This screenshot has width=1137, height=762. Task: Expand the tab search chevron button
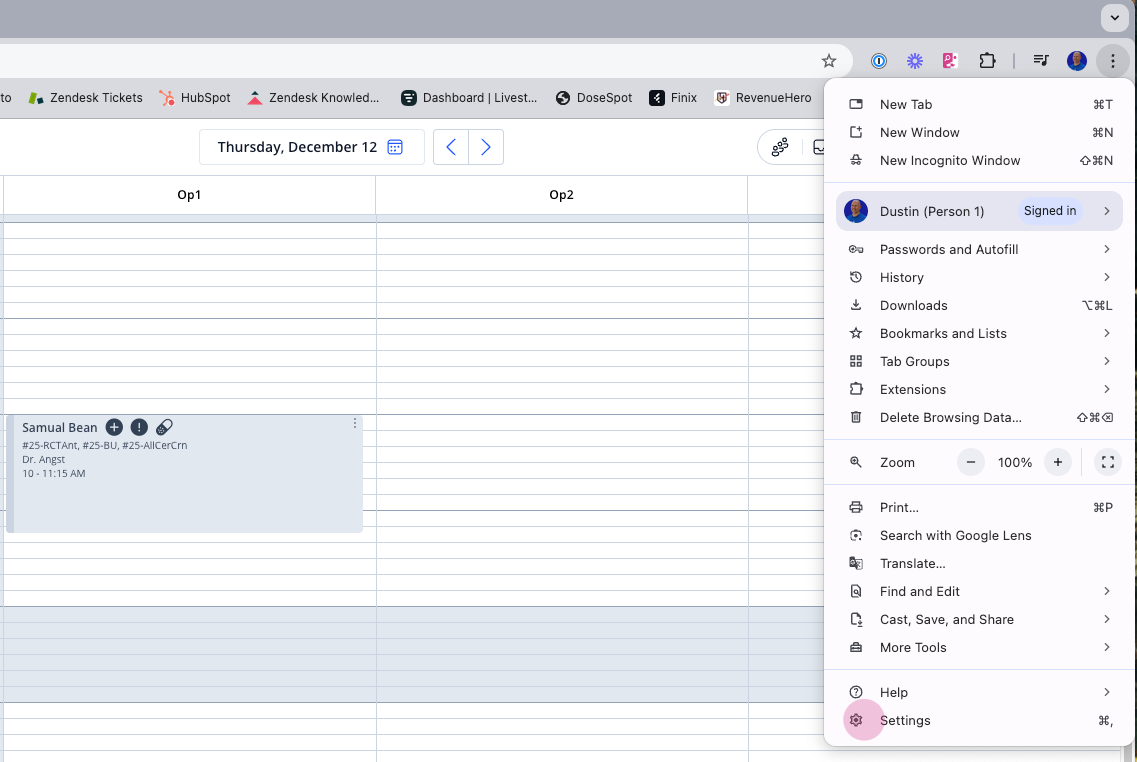(1115, 18)
